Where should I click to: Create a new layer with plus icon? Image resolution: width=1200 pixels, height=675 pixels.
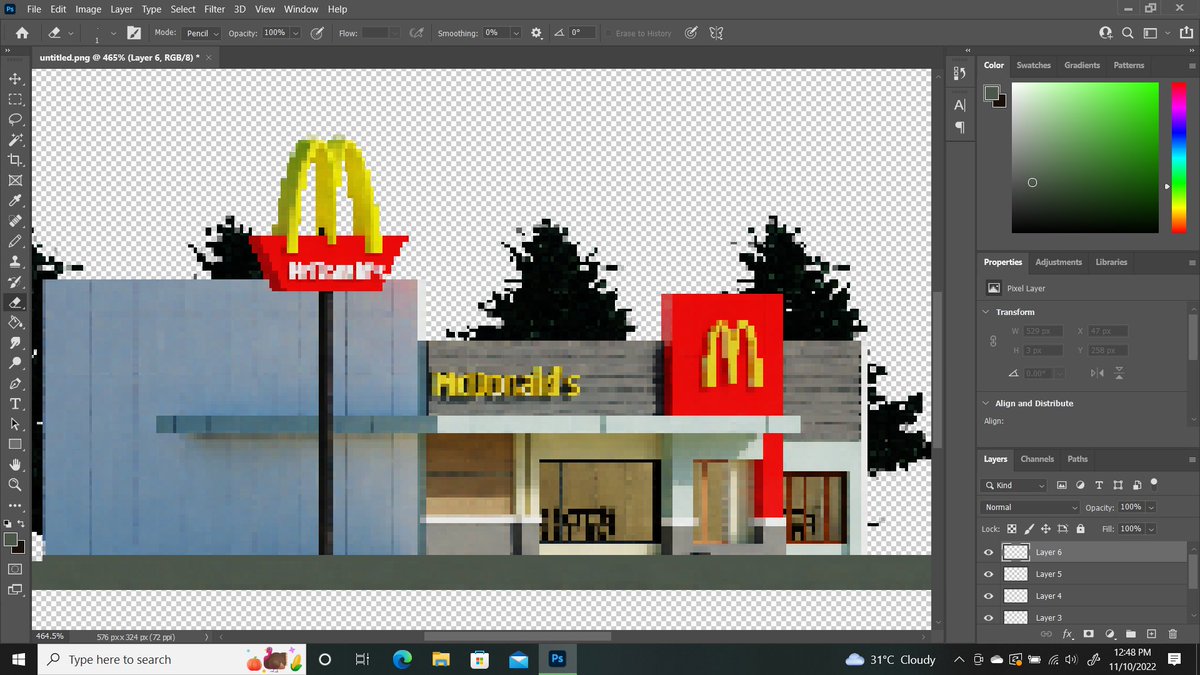[x=1152, y=634]
